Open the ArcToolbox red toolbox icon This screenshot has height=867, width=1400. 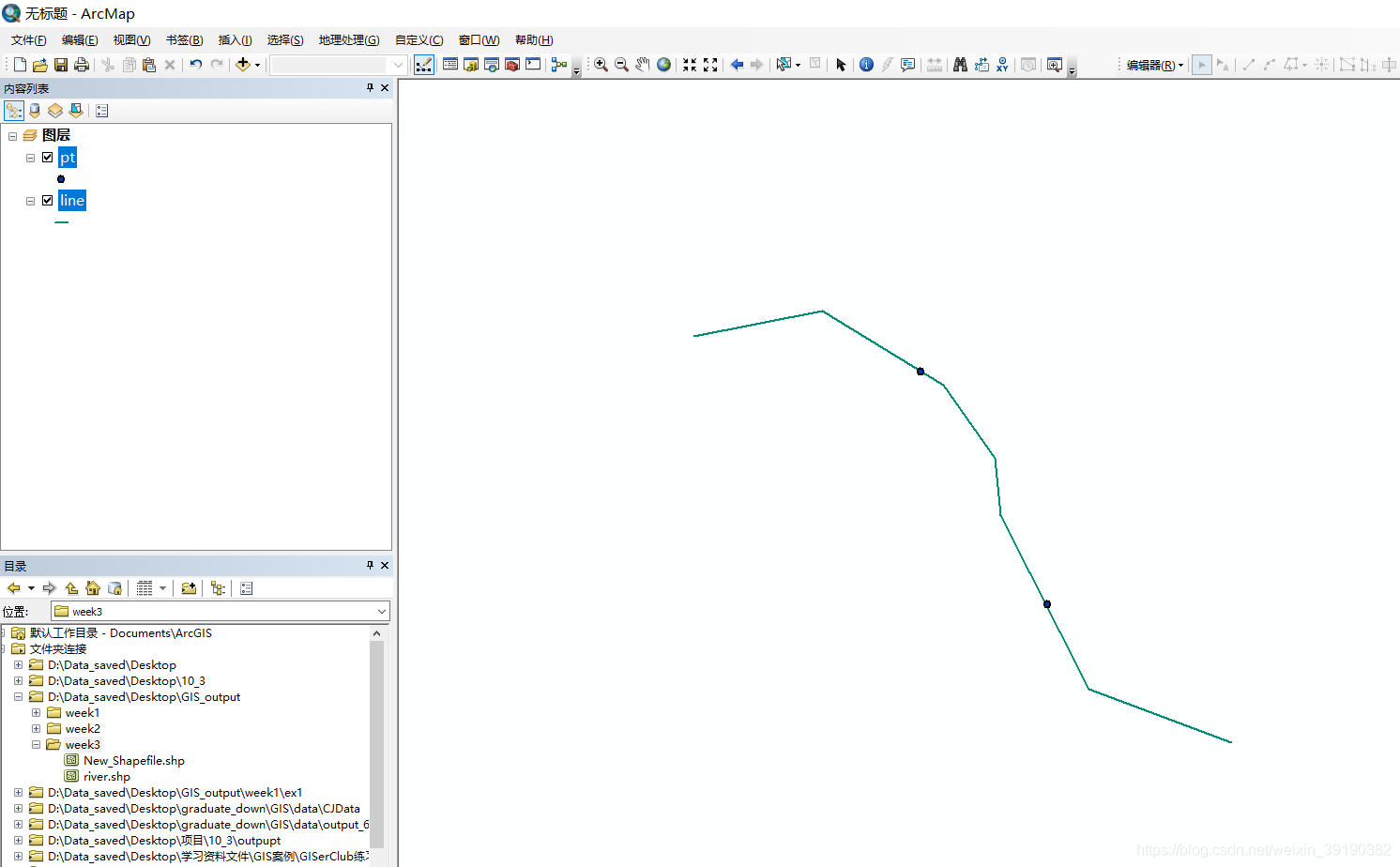[x=512, y=65]
